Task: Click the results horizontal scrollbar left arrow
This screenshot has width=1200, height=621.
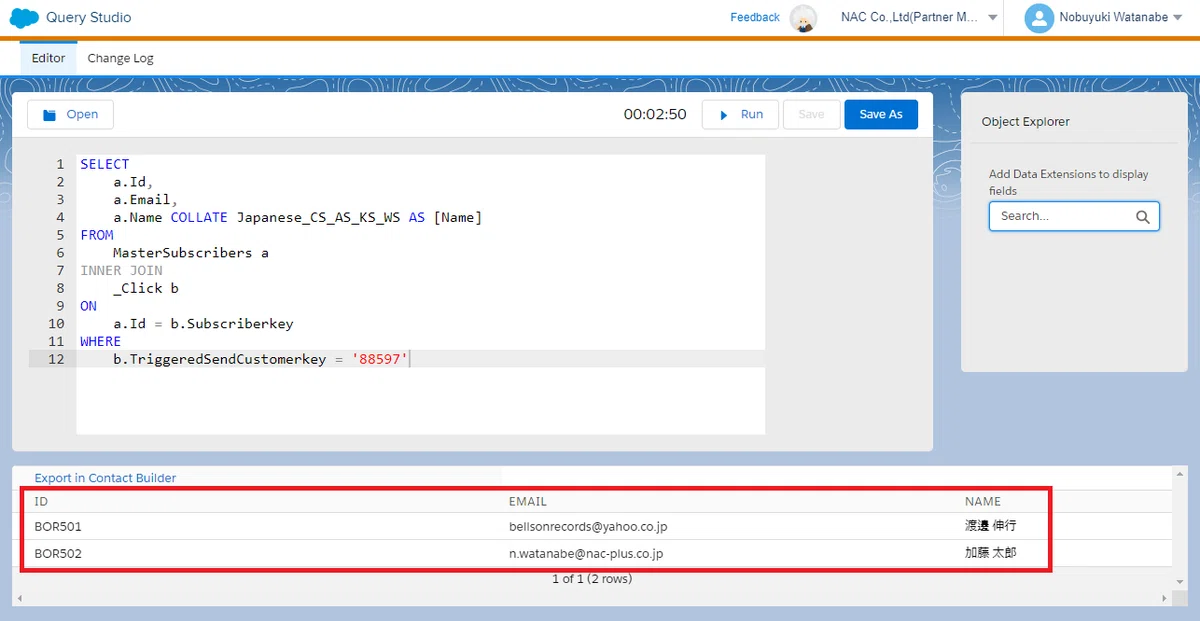Action: 21,598
